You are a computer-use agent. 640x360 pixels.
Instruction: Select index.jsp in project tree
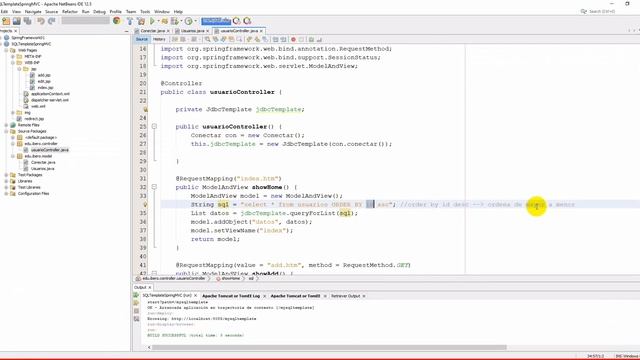(45, 87)
